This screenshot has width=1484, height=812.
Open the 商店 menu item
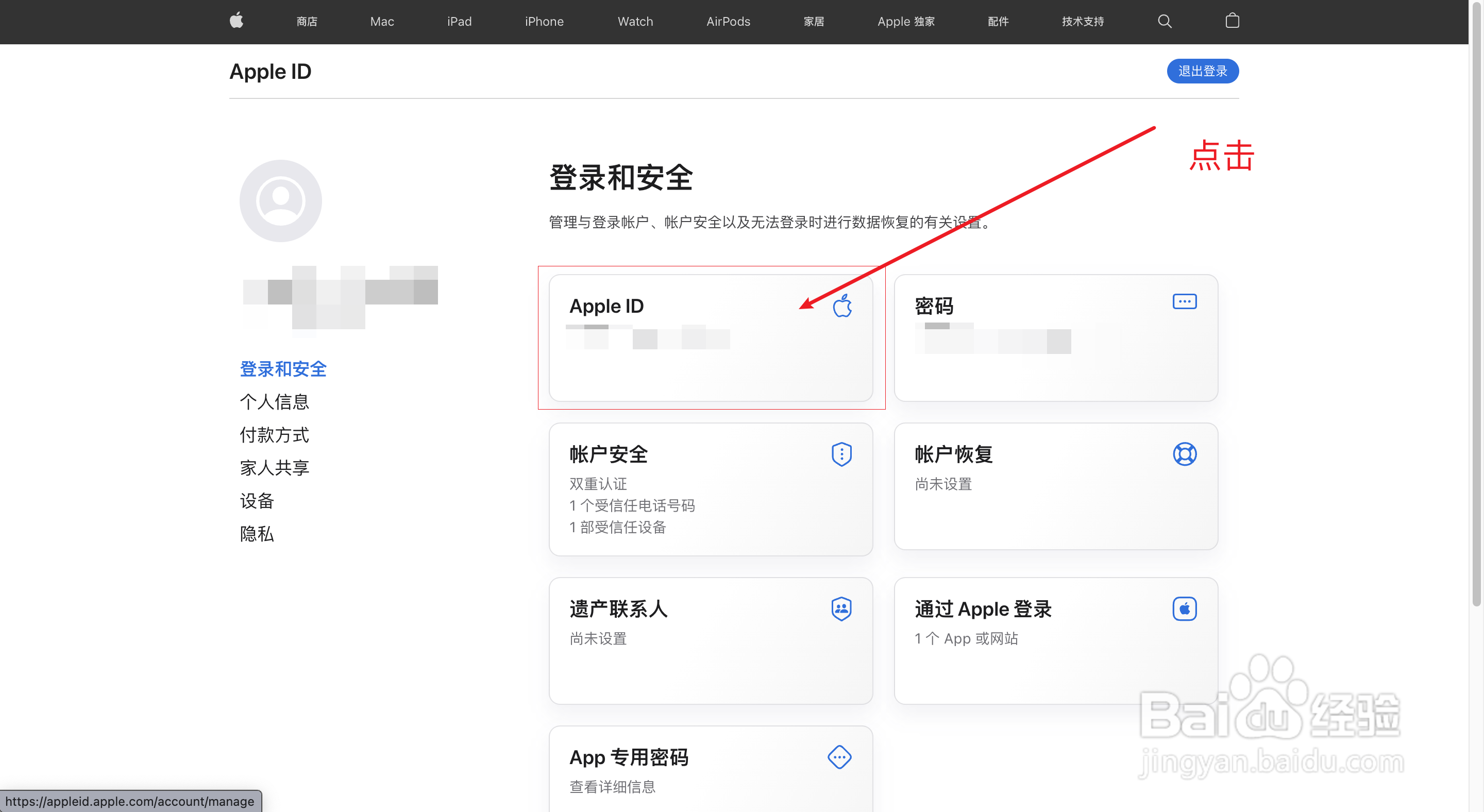307,21
